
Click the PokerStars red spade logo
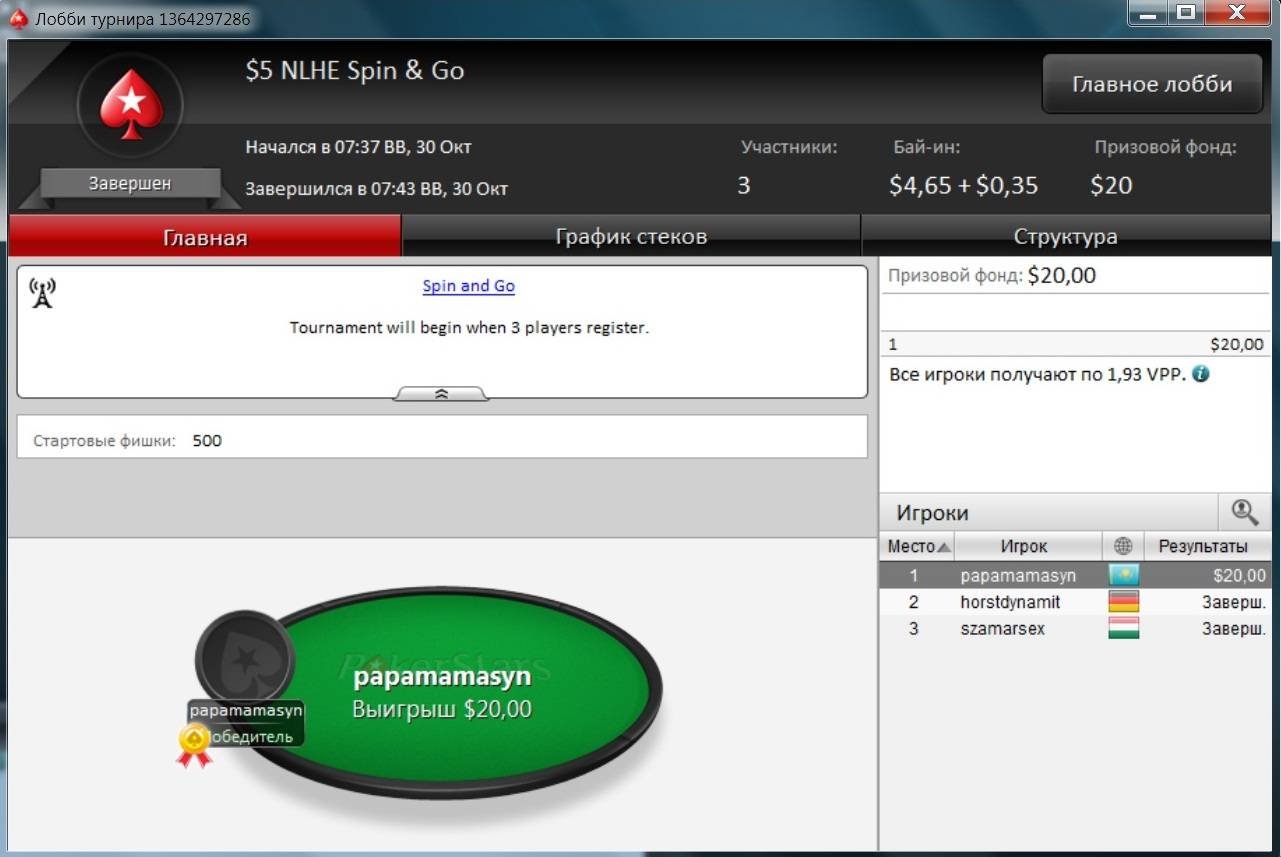(130, 102)
